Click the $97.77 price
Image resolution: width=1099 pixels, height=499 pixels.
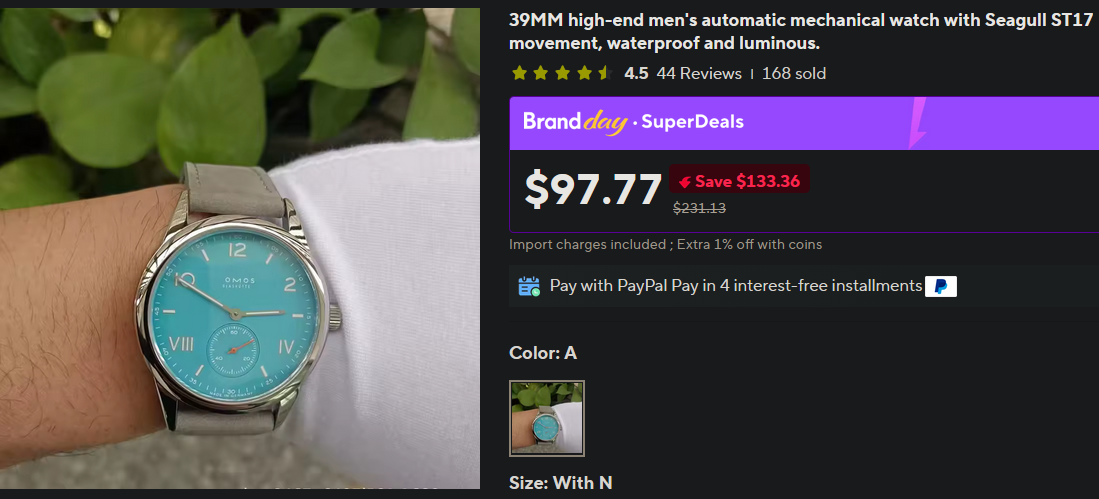[x=593, y=190]
